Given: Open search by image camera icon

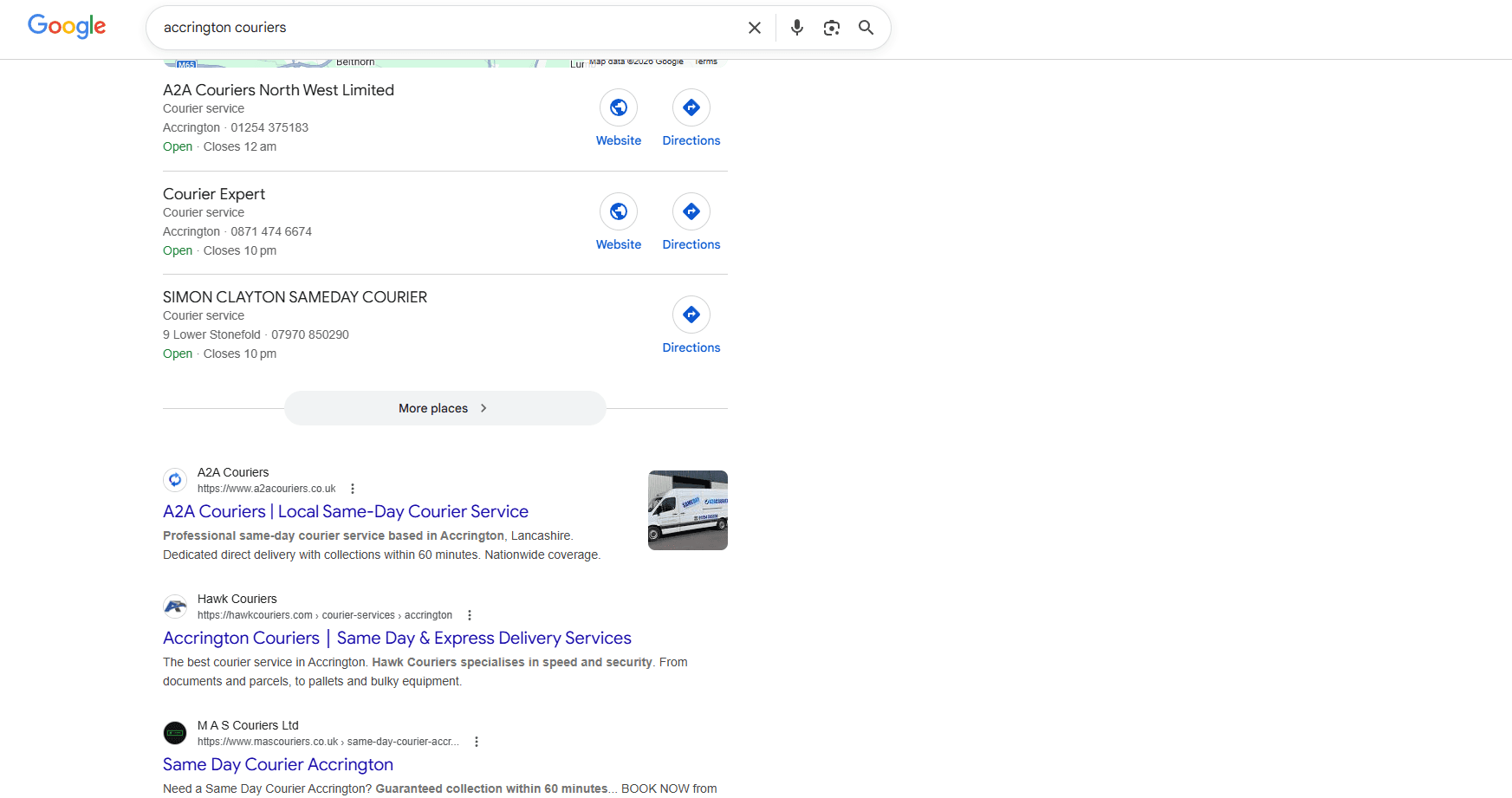Looking at the screenshot, I should tap(832, 28).
